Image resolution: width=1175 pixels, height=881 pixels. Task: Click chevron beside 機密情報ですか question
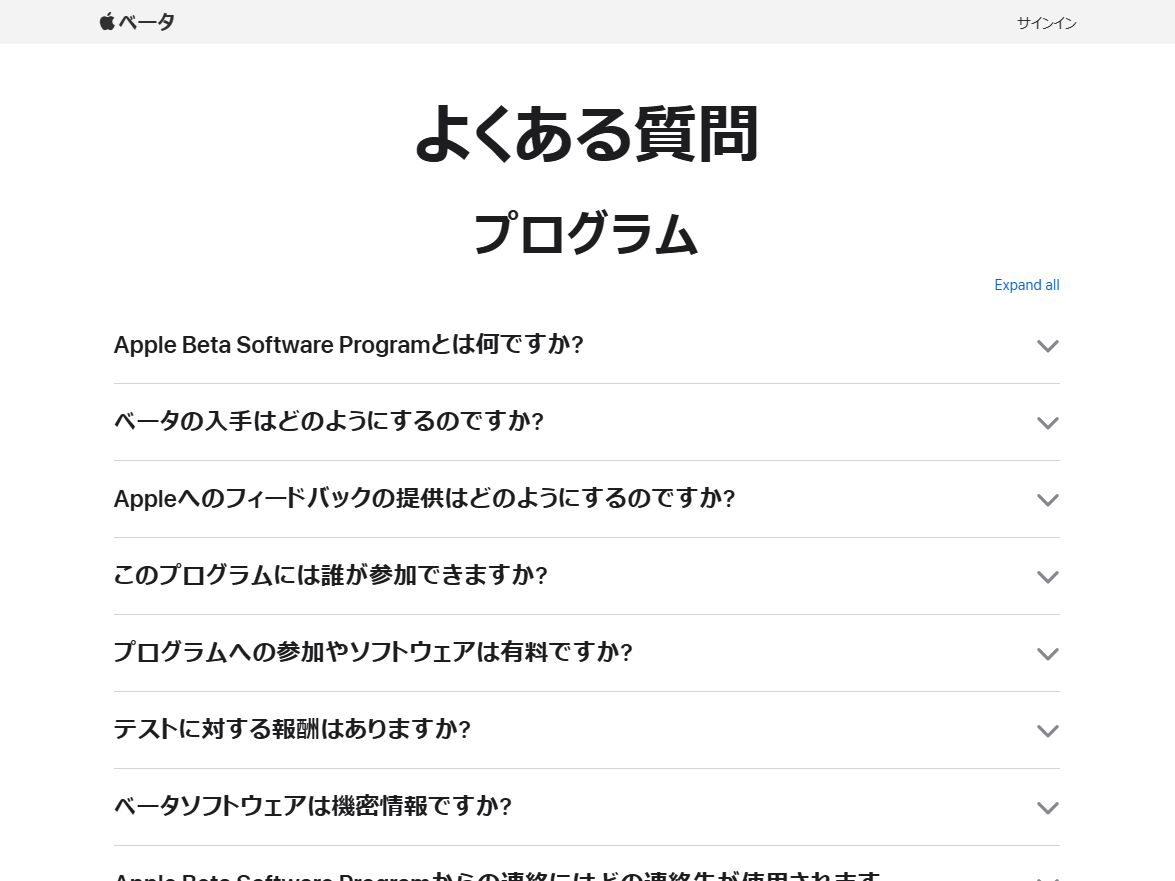coord(1048,808)
